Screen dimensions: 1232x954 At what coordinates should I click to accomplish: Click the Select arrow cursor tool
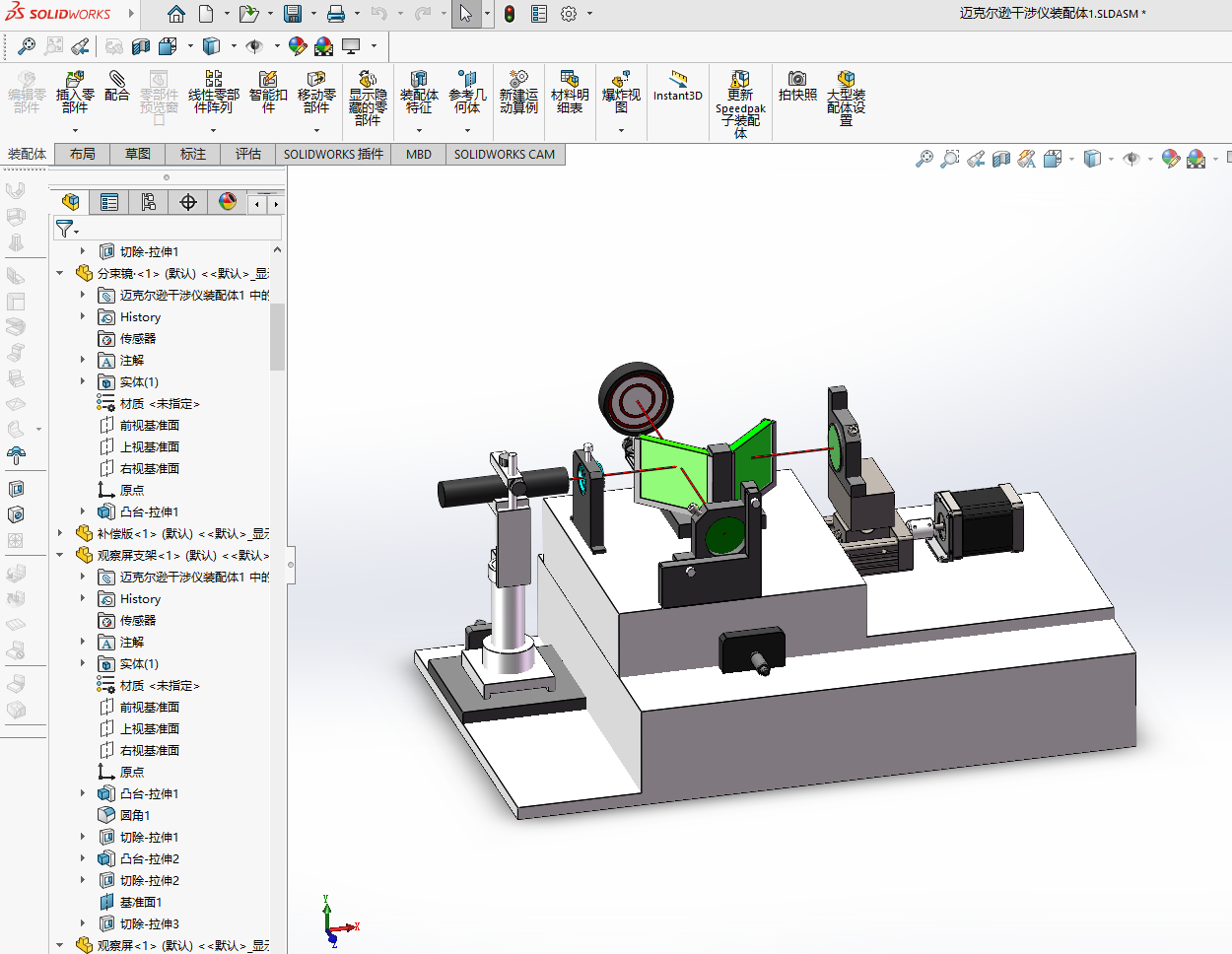pyautogui.click(x=465, y=14)
